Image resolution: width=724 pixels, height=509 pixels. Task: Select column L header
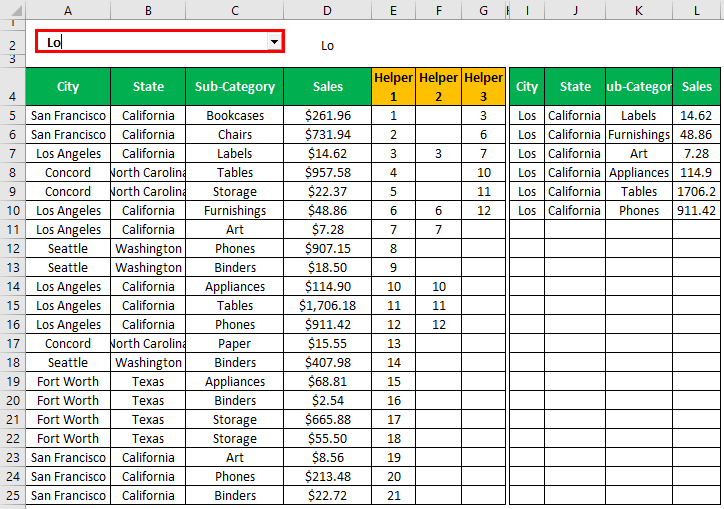coord(696,10)
